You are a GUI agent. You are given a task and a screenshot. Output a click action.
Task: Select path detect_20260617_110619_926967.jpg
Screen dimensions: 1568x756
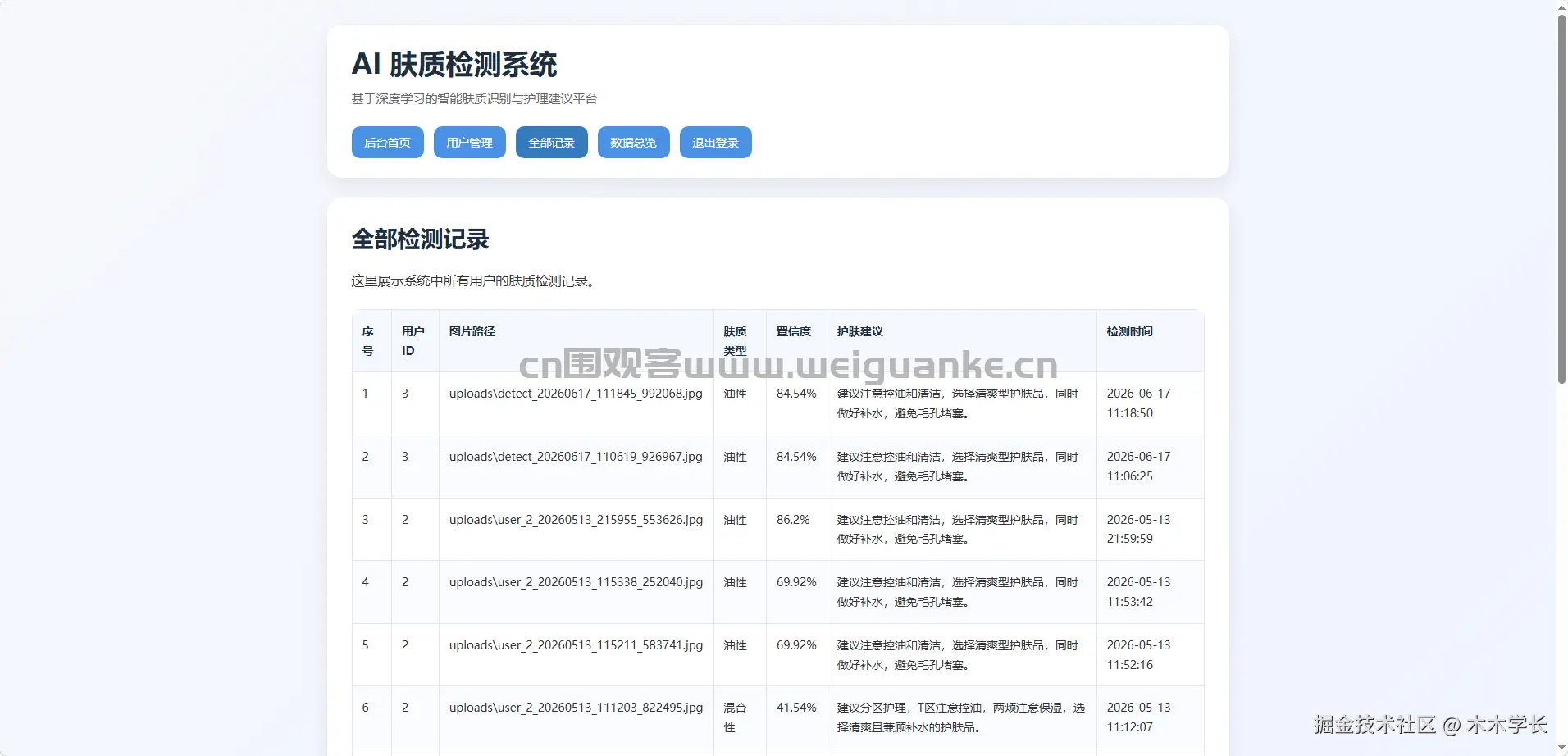[x=576, y=457]
